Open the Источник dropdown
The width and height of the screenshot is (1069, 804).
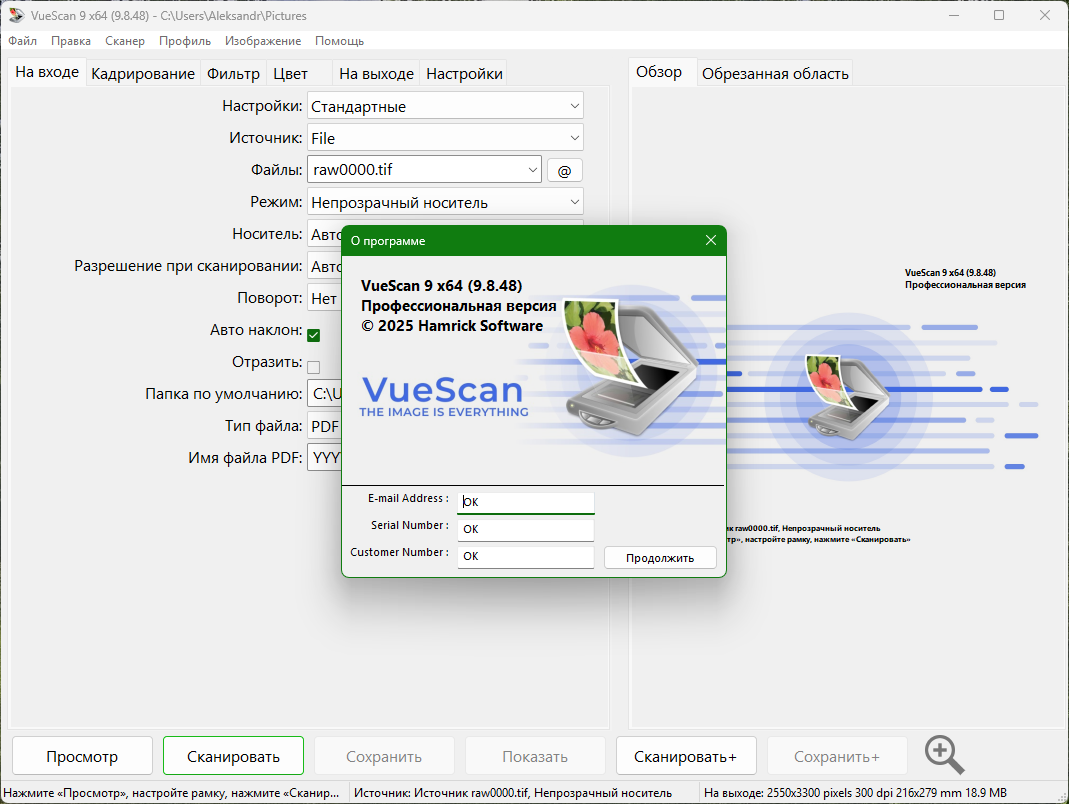tap(574, 138)
